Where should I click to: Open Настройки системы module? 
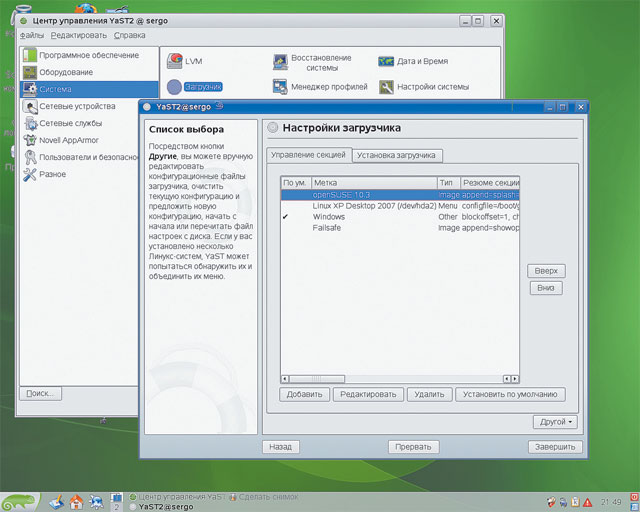(424, 87)
